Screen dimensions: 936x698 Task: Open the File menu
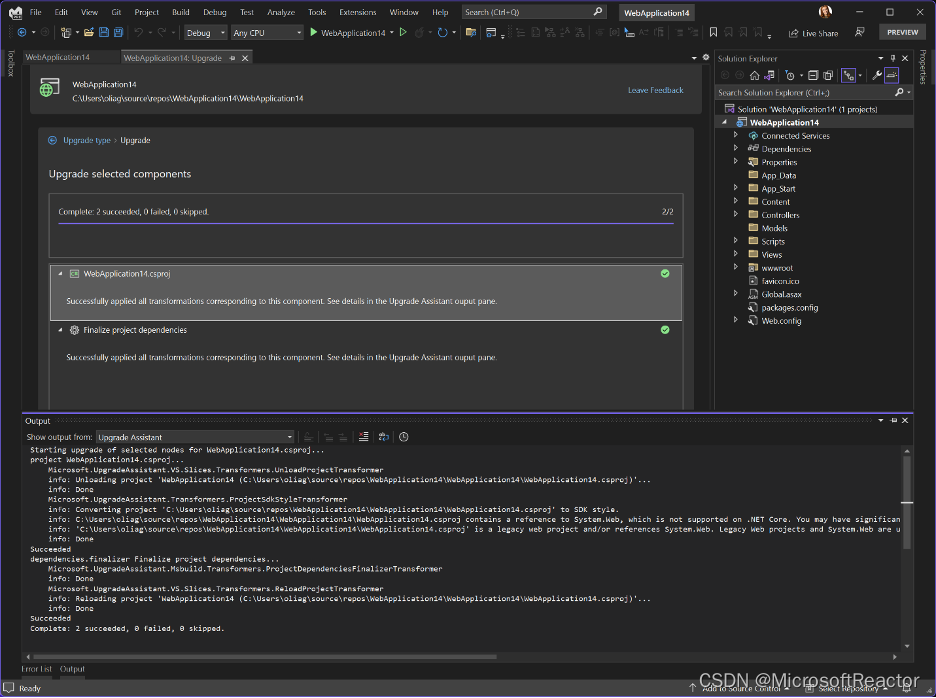[36, 12]
